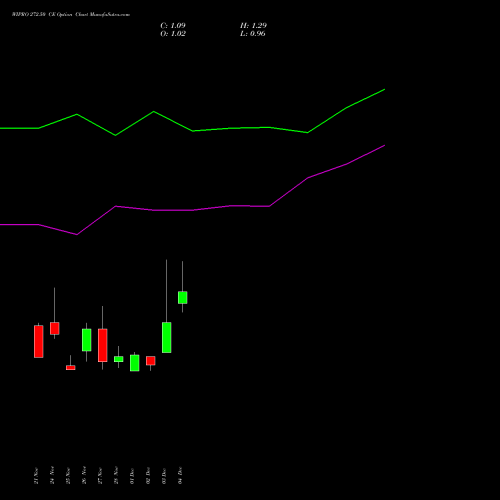
Task: Click the '27 Nov' date axis label
Action: [100, 476]
